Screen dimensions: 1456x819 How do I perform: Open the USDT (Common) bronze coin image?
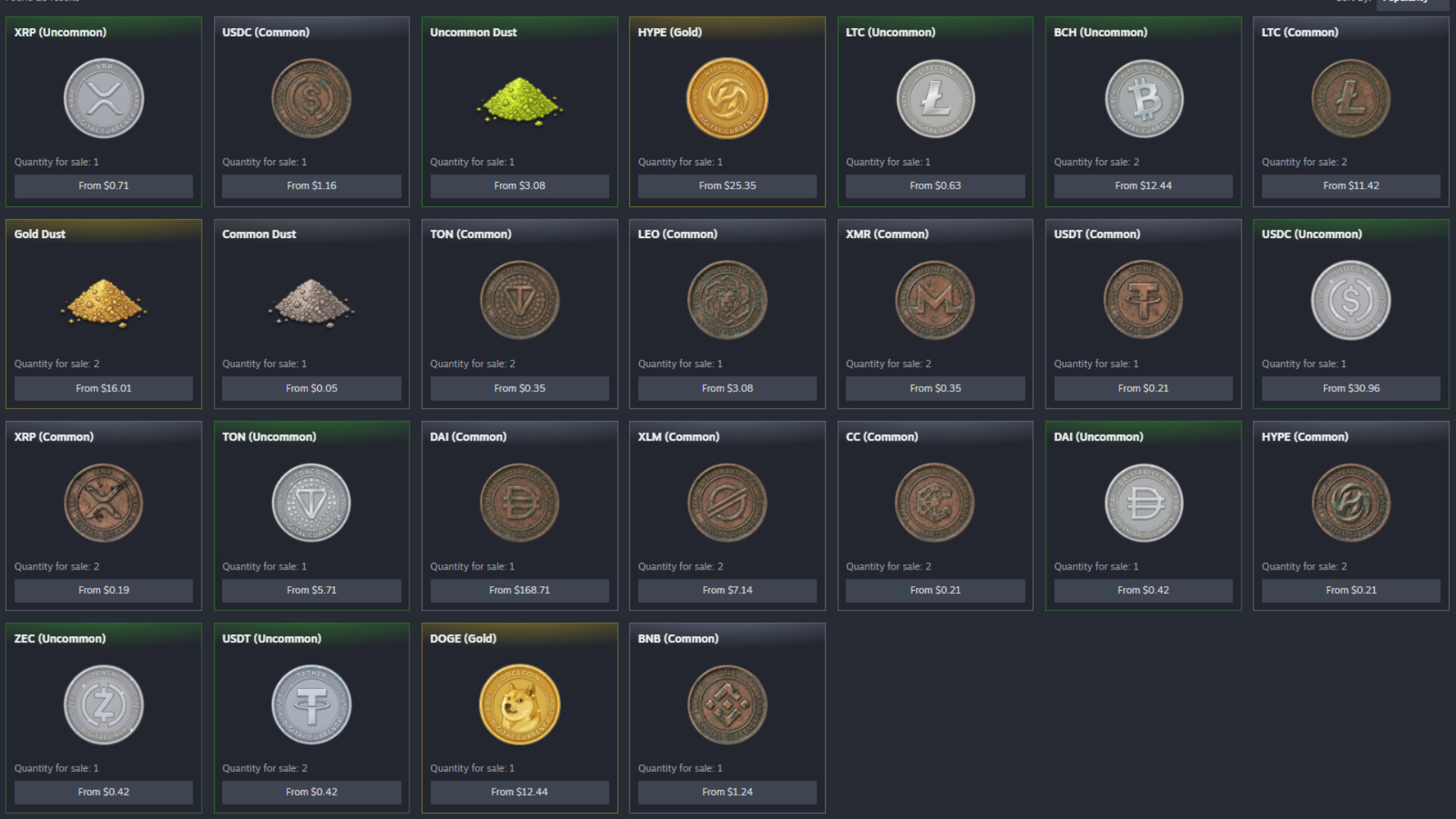tap(1144, 300)
